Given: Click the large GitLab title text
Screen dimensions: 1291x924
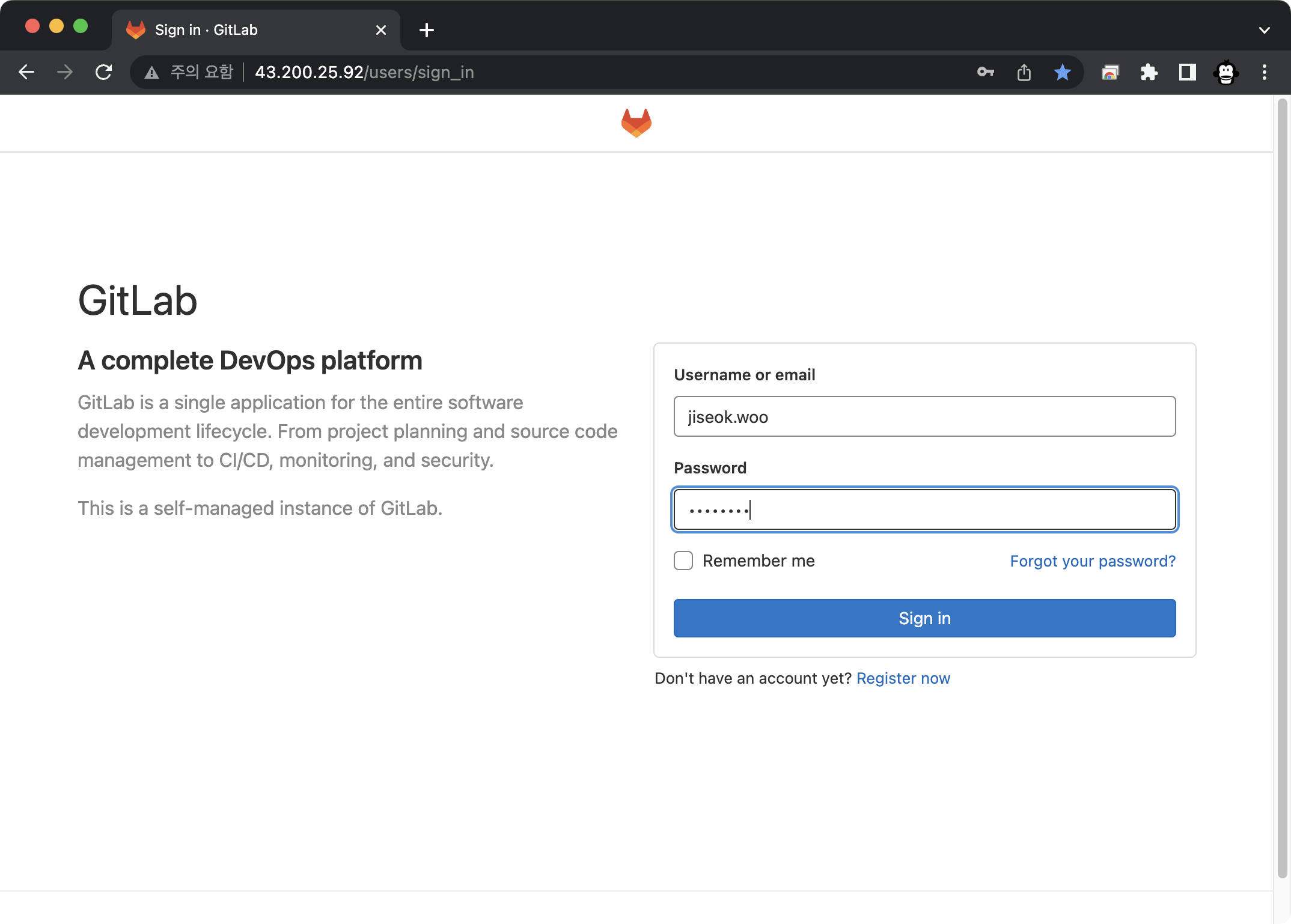Looking at the screenshot, I should pyautogui.click(x=138, y=300).
